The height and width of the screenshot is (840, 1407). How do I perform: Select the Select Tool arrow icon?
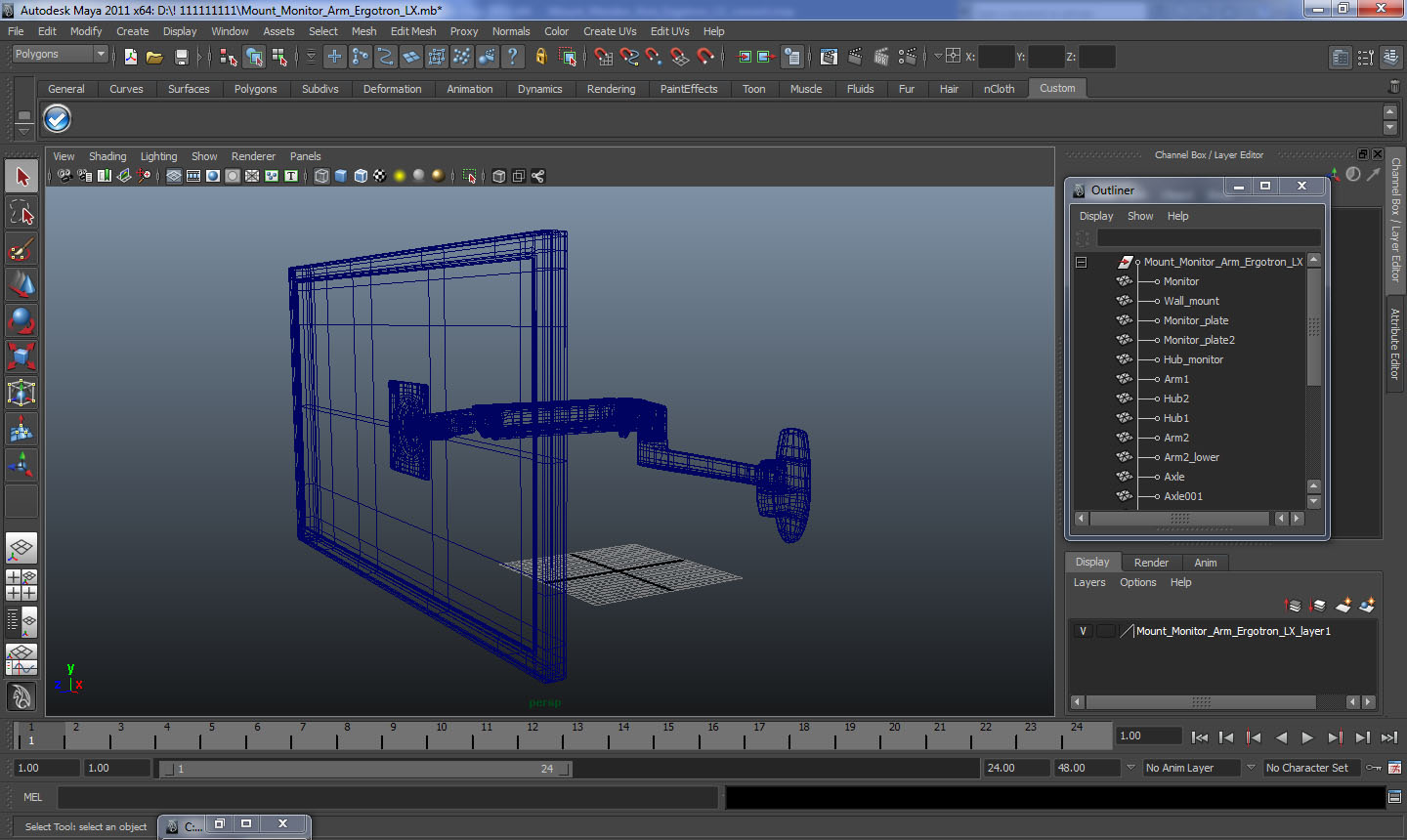[x=21, y=177]
